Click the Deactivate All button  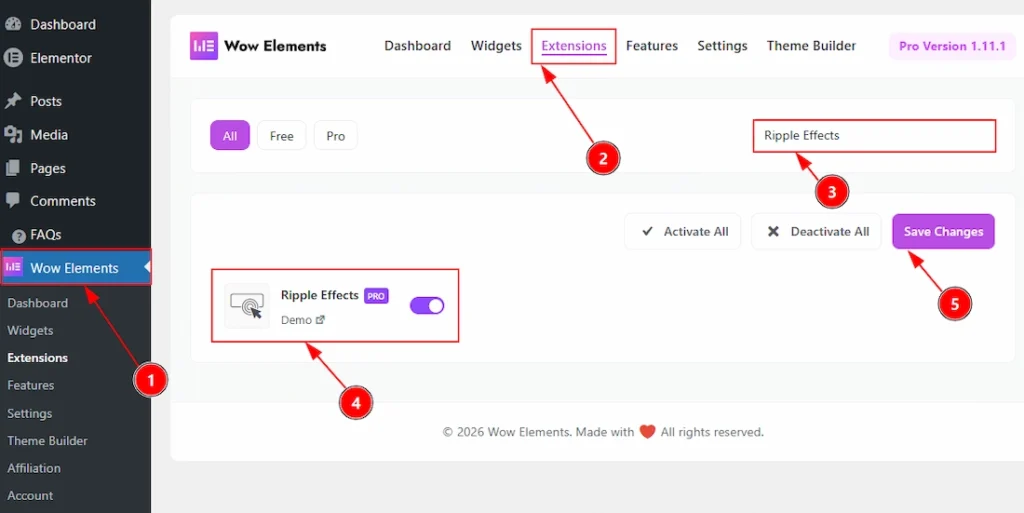click(816, 232)
